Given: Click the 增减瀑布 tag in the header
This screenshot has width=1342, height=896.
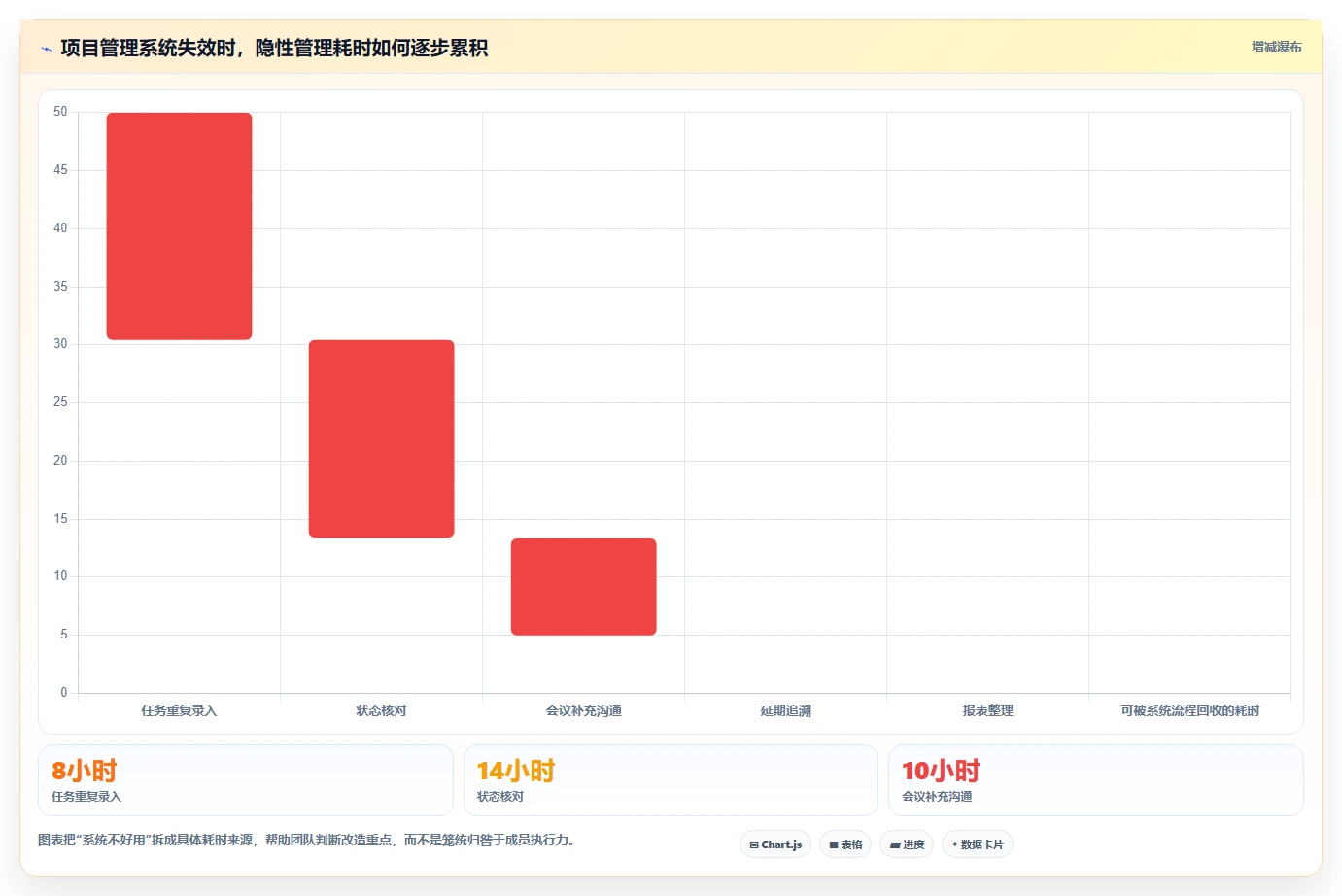Looking at the screenshot, I should click(x=1276, y=47).
